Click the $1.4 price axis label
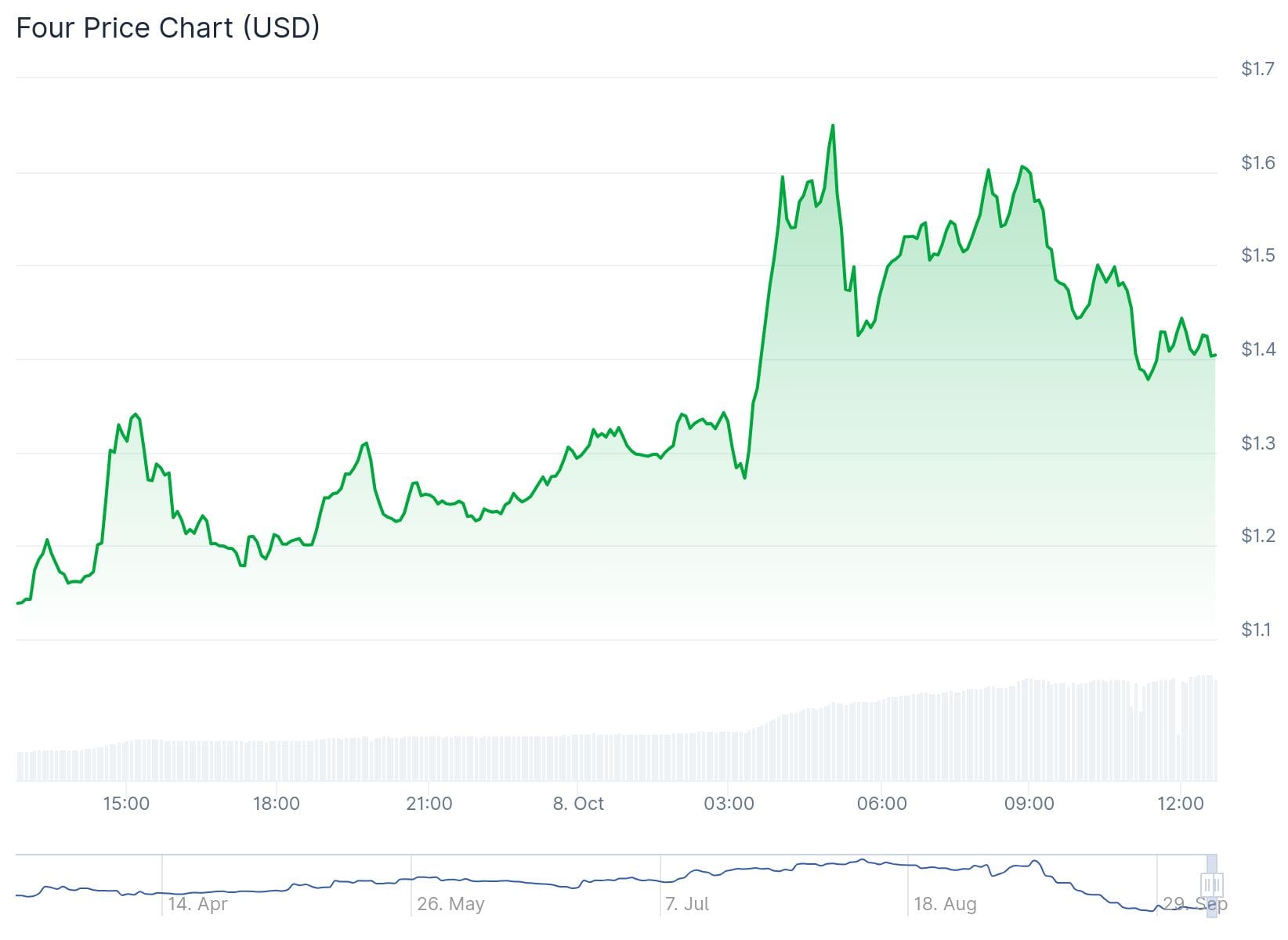1288x940 pixels. (1257, 349)
